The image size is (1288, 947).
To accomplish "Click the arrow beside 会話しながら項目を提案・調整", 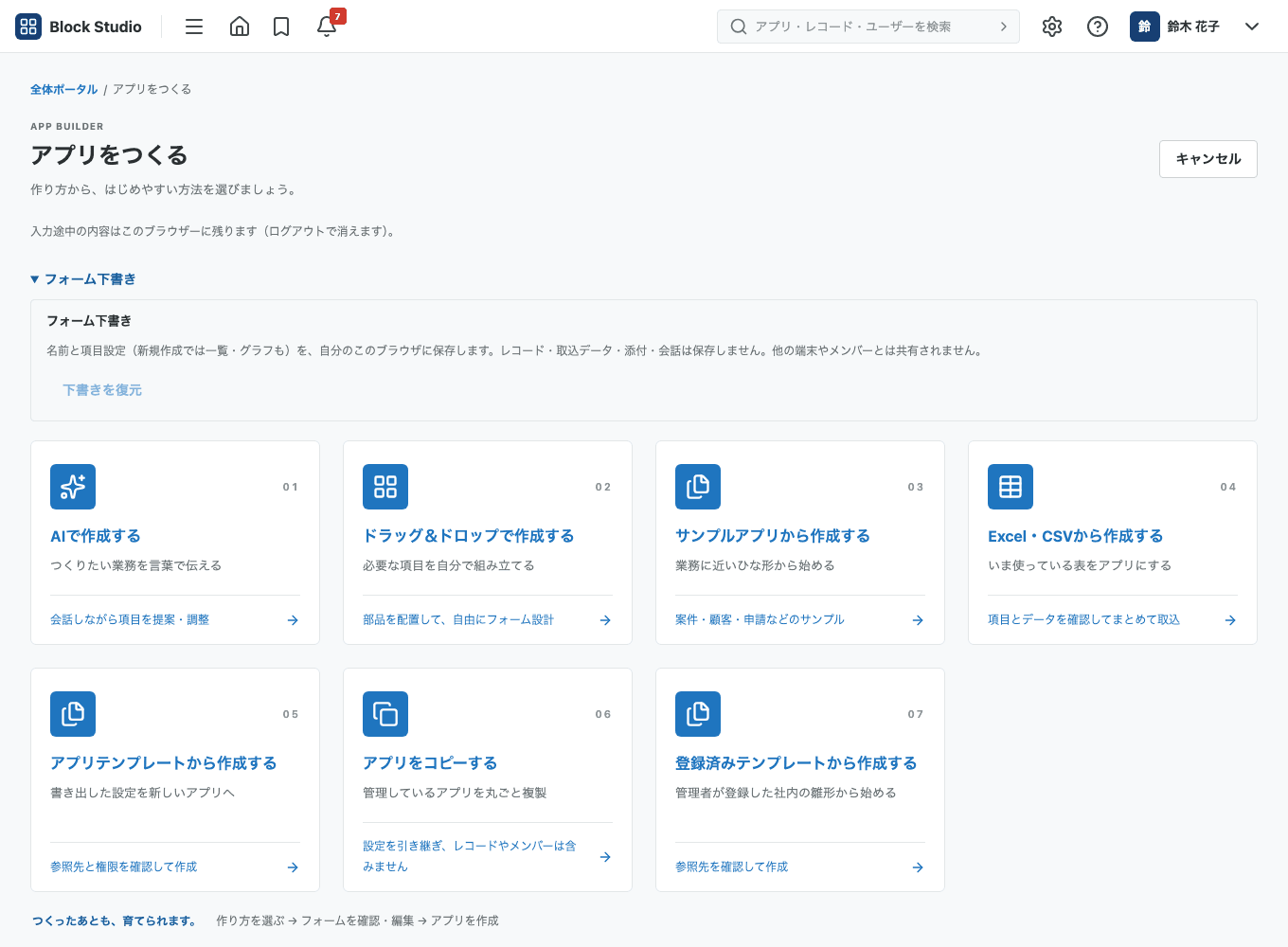I will (293, 620).
